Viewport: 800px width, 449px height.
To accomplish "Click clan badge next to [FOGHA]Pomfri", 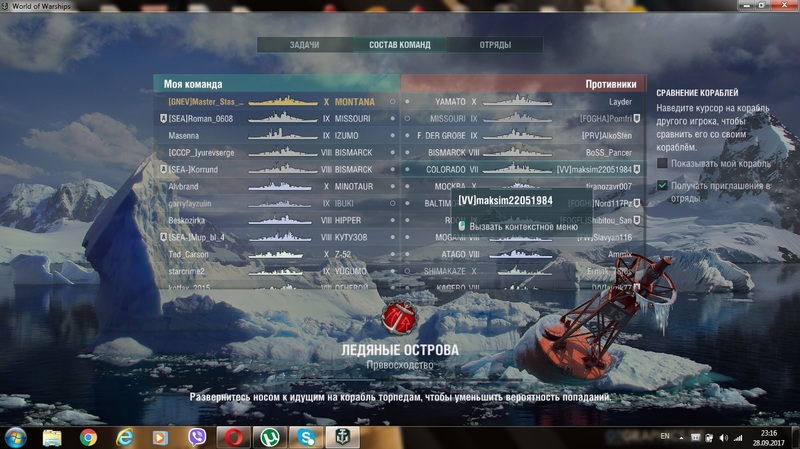I will 637,118.
